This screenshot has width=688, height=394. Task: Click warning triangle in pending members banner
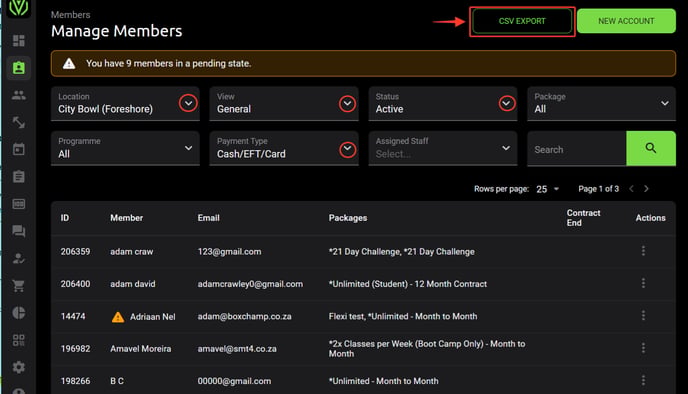69,64
